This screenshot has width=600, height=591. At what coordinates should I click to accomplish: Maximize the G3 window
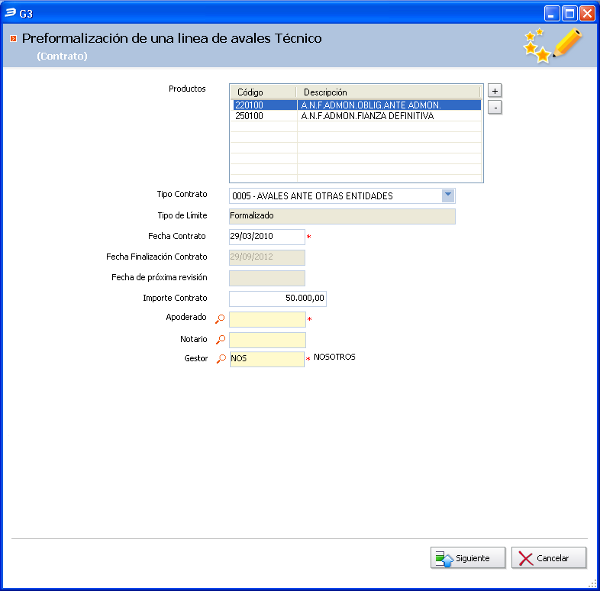[x=569, y=13]
